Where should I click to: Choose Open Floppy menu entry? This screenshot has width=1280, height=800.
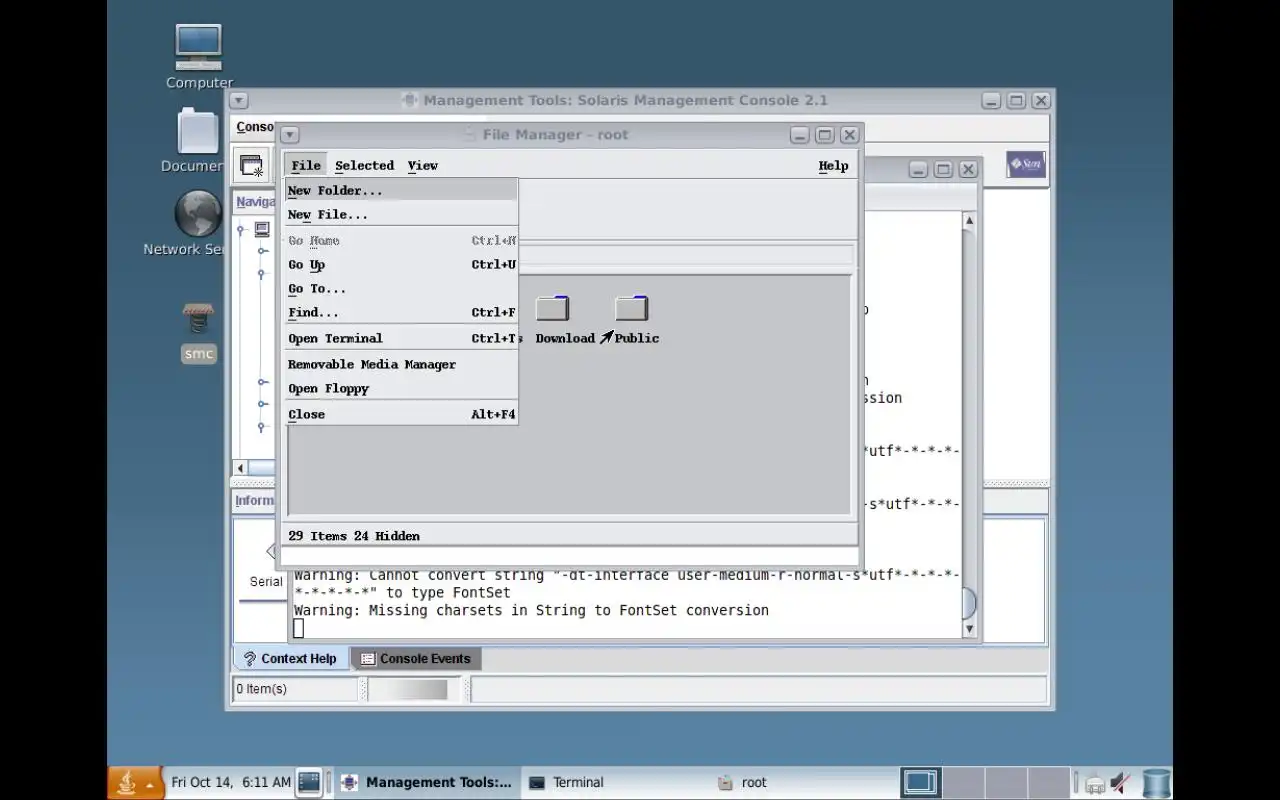point(401,388)
